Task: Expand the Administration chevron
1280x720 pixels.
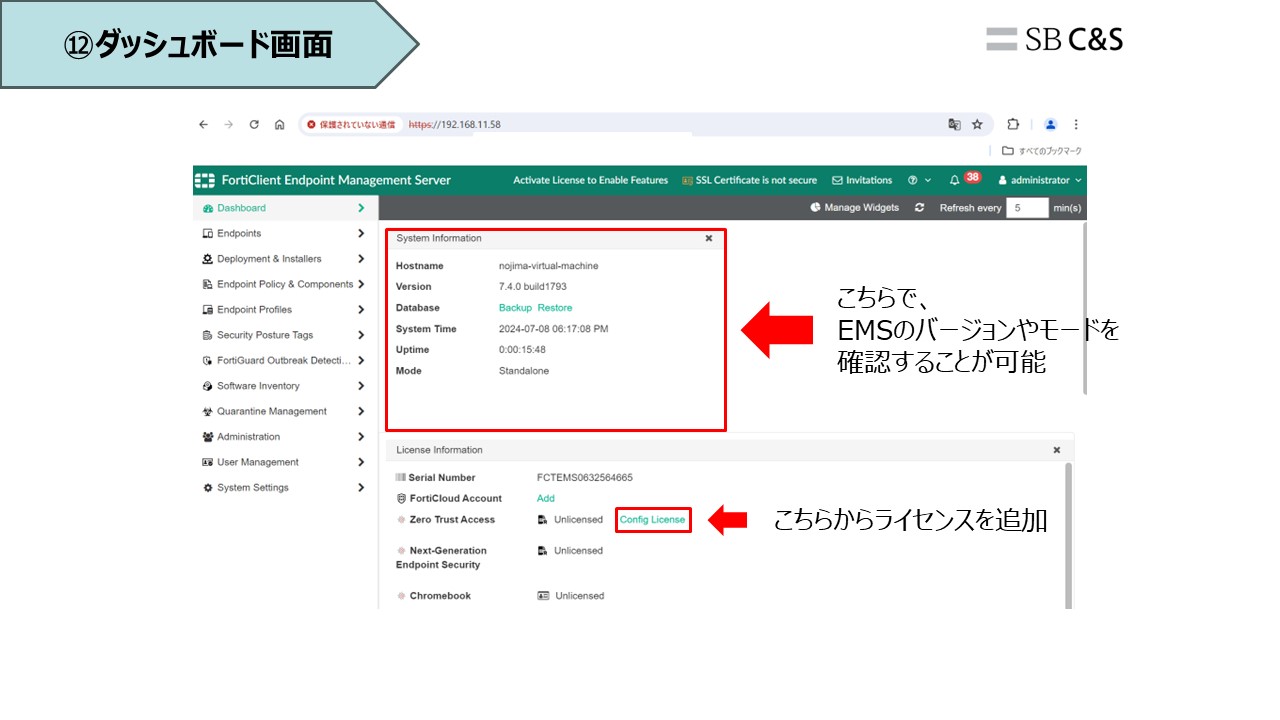Action: tap(361, 437)
